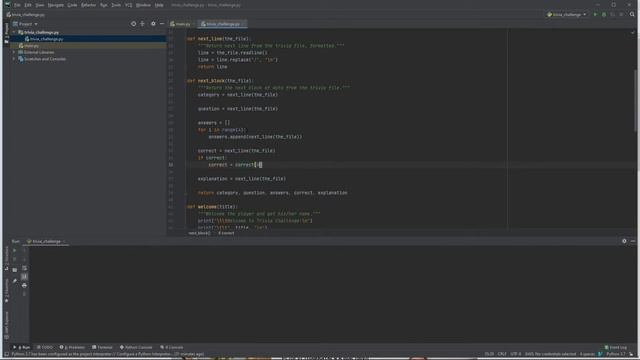The width and height of the screenshot is (640, 360).
Task: Click the Debug bug icon in toolbar
Action: (x=604, y=15)
